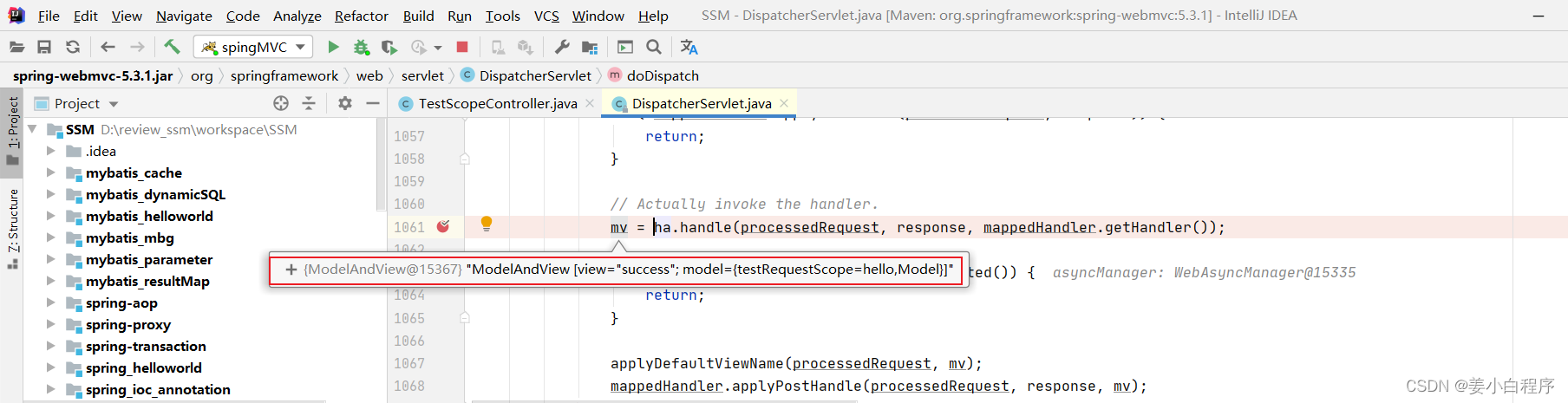Toggle the 1: Project side tool window
This screenshot has width=1568, height=403.
pyautogui.click(x=12, y=132)
